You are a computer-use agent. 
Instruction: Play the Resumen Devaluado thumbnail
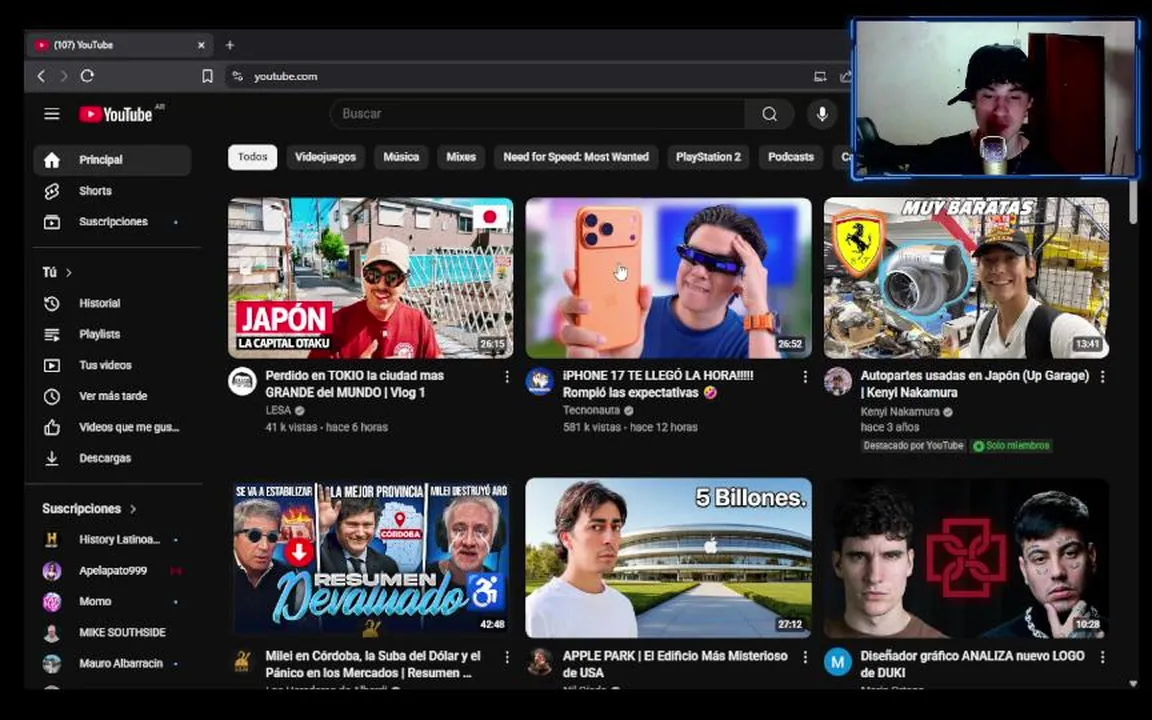(x=370, y=558)
